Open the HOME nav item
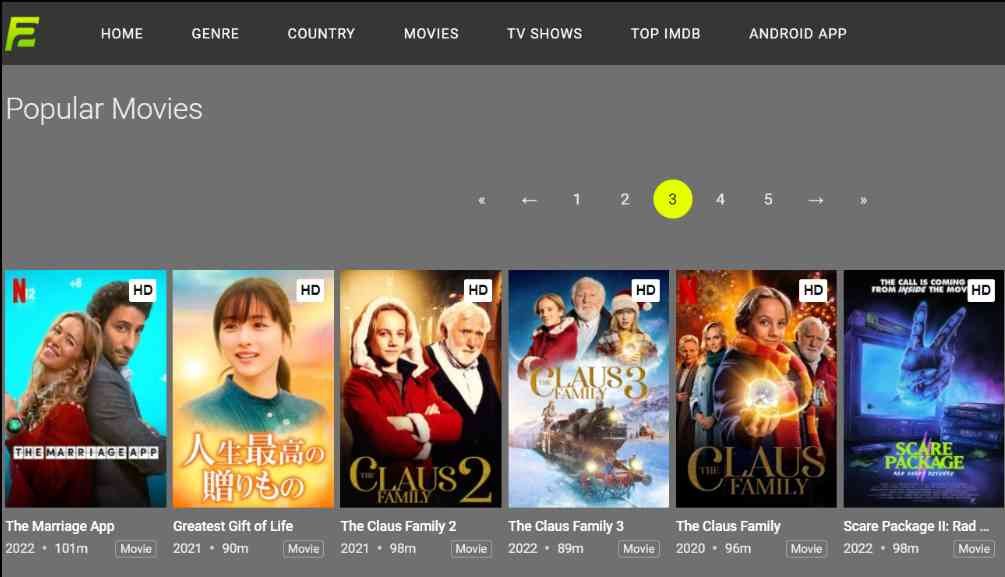 (122, 33)
